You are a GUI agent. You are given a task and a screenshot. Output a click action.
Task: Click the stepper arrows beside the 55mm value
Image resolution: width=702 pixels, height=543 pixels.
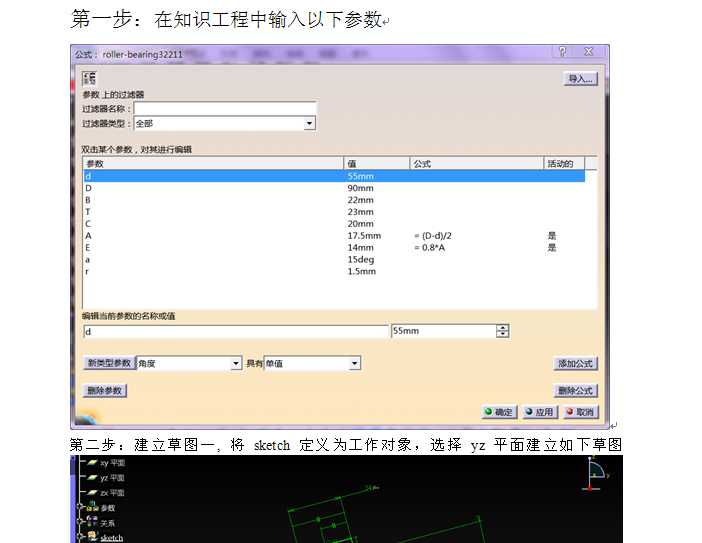pos(502,331)
